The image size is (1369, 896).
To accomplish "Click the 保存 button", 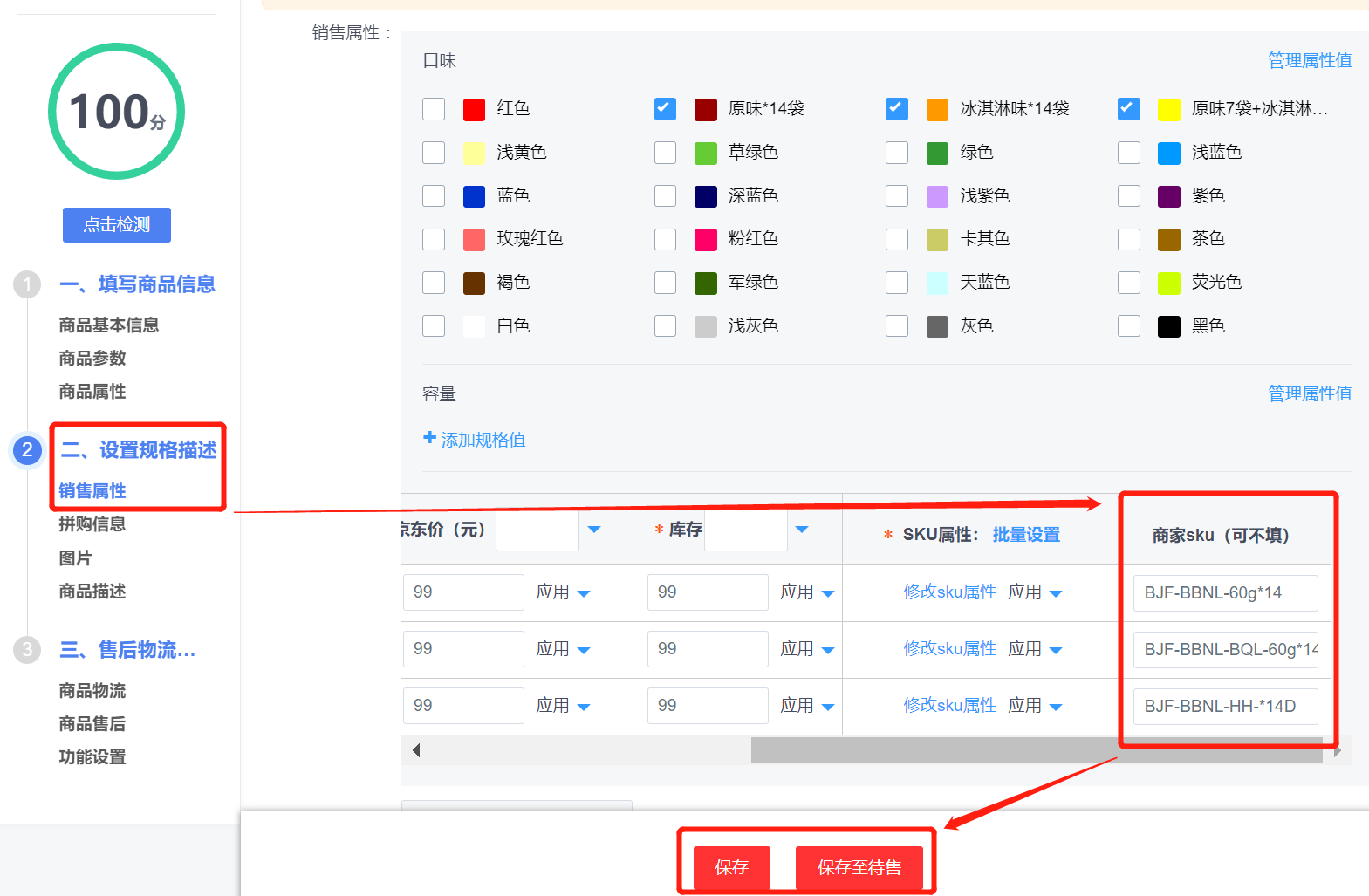I will 731,867.
